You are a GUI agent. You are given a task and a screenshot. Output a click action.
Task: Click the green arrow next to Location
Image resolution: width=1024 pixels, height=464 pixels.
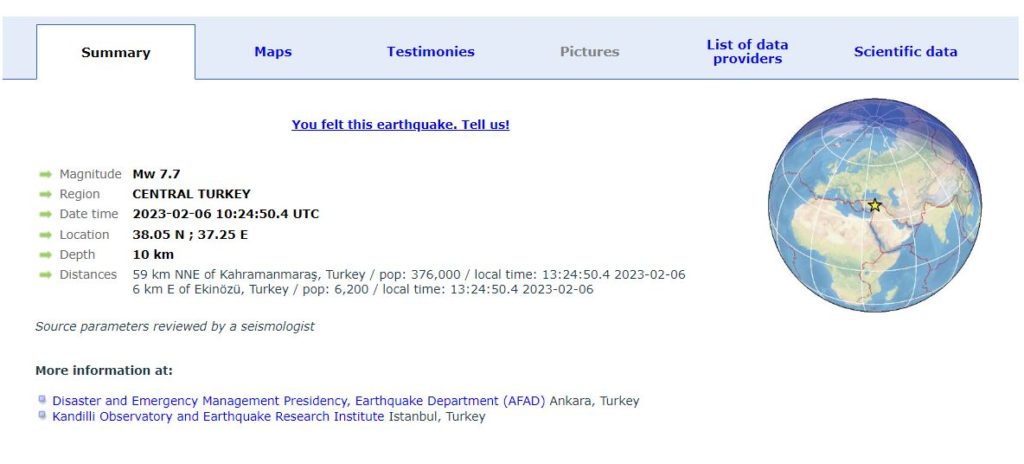(x=46, y=235)
